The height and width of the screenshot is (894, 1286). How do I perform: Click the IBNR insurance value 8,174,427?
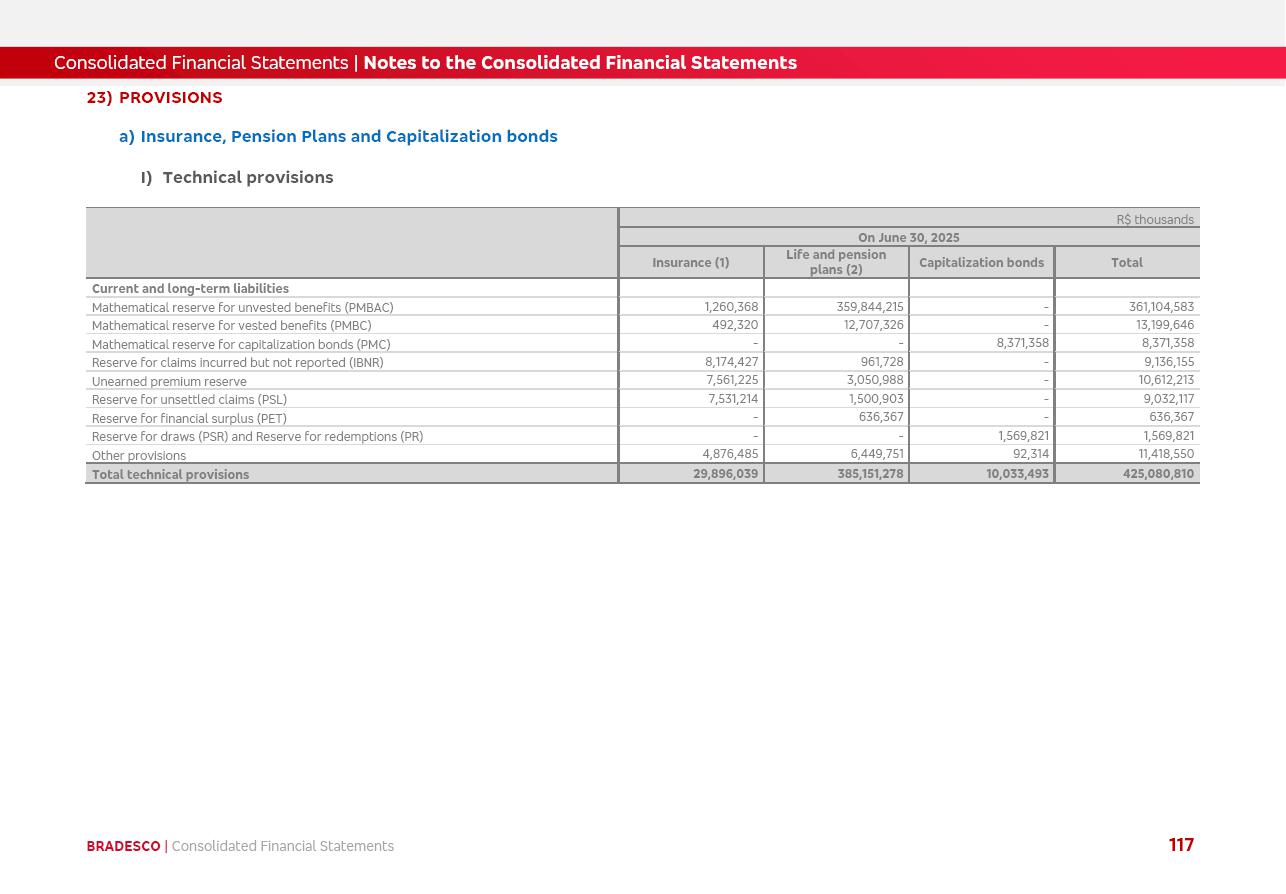point(731,362)
